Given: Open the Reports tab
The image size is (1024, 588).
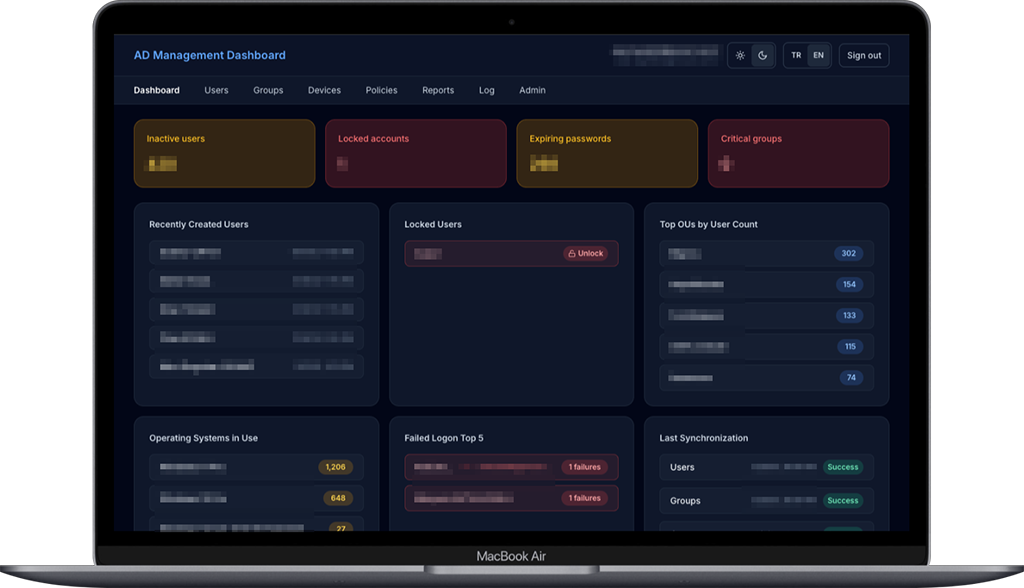Looking at the screenshot, I should [x=438, y=90].
